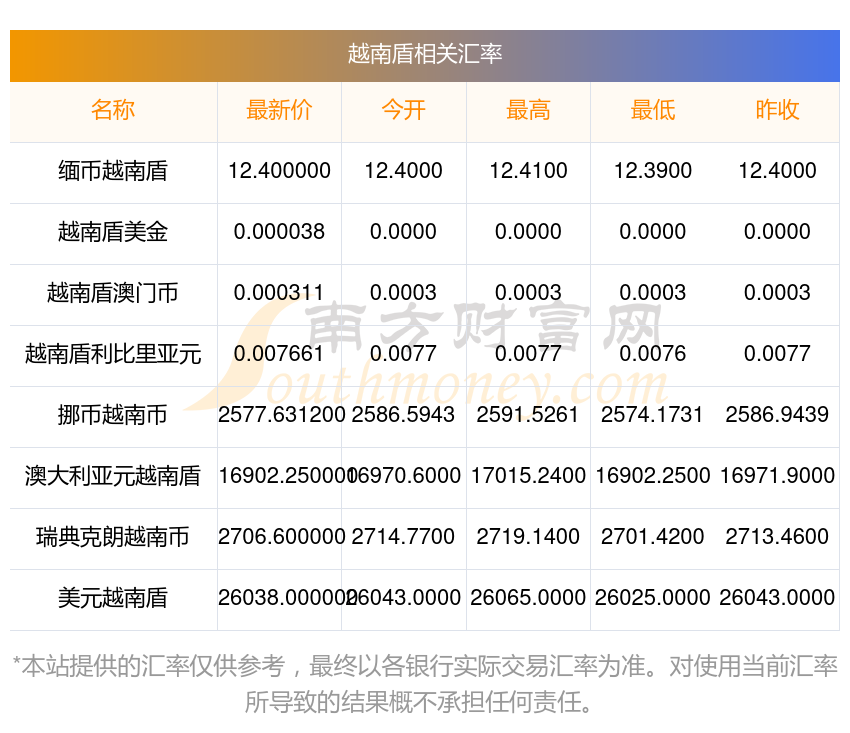Click the latest price 0.007661
Screen dimensions: 850x733
click(x=279, y=354)
